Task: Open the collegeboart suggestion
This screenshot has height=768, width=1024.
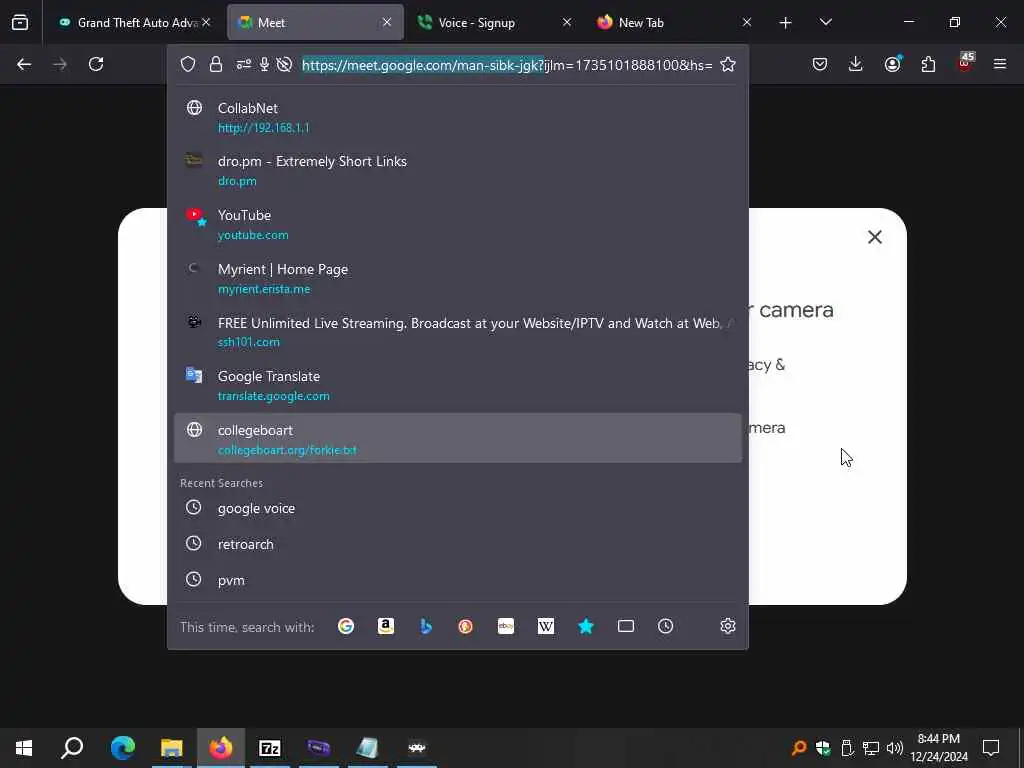Action: coord(457,438)
